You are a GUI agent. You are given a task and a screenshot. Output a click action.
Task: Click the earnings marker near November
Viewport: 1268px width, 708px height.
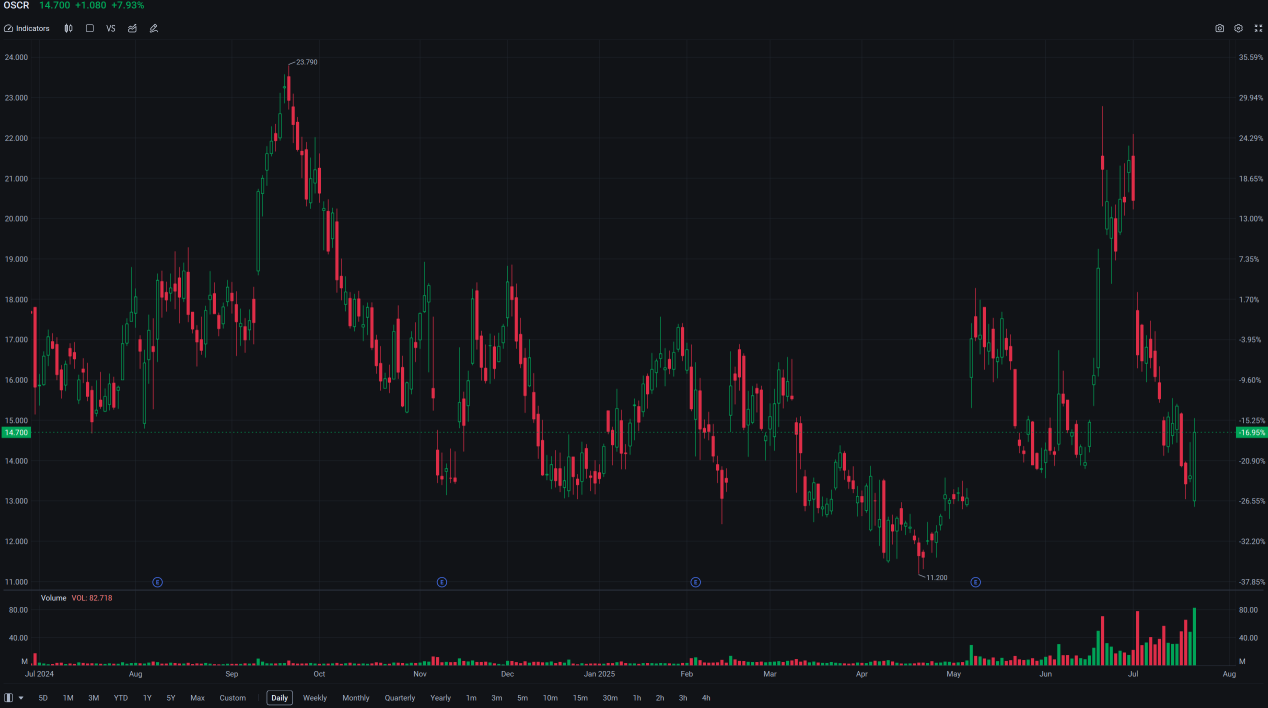click(442, 582)
